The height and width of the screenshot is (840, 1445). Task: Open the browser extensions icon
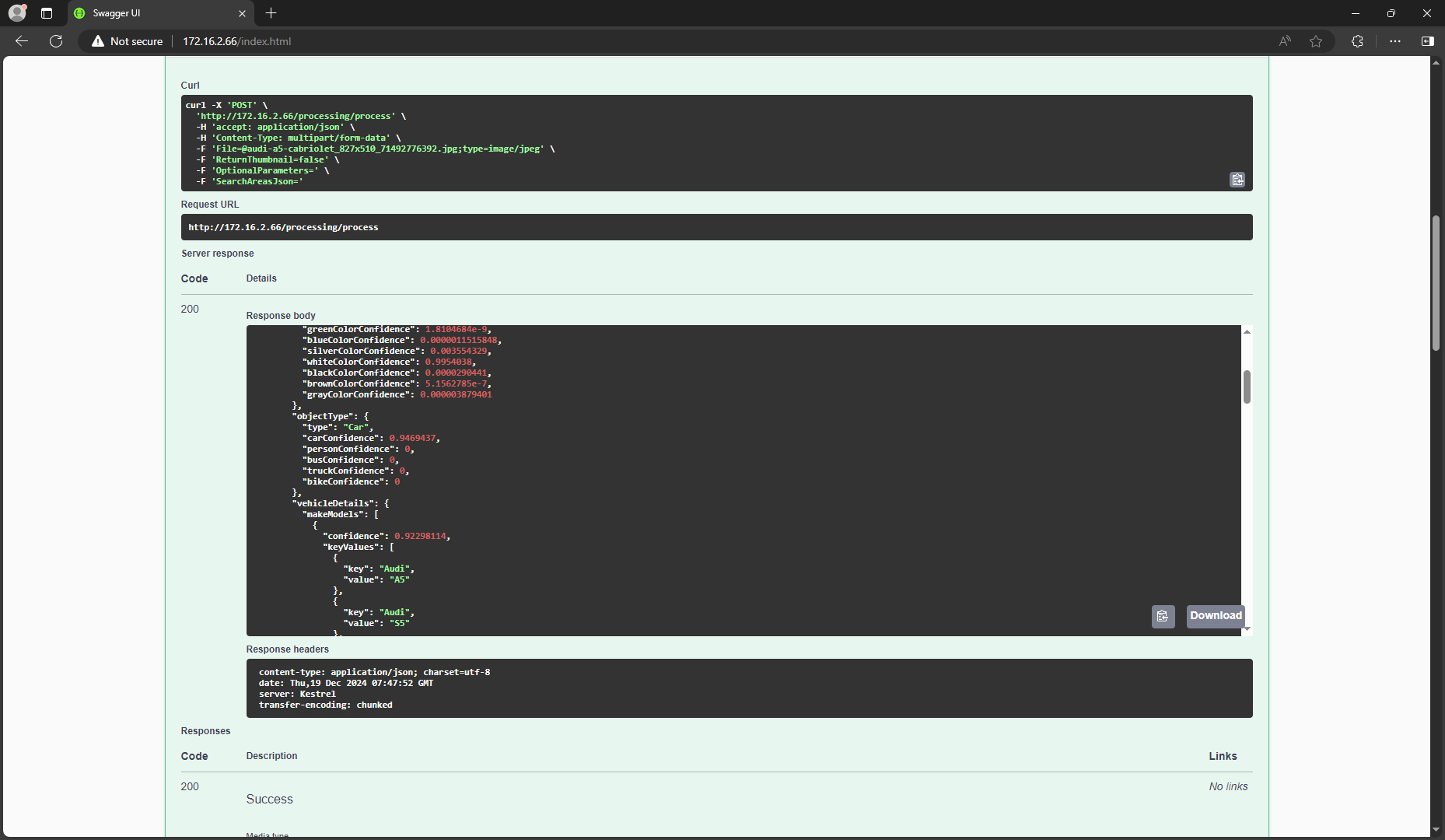click(1357, 41)
